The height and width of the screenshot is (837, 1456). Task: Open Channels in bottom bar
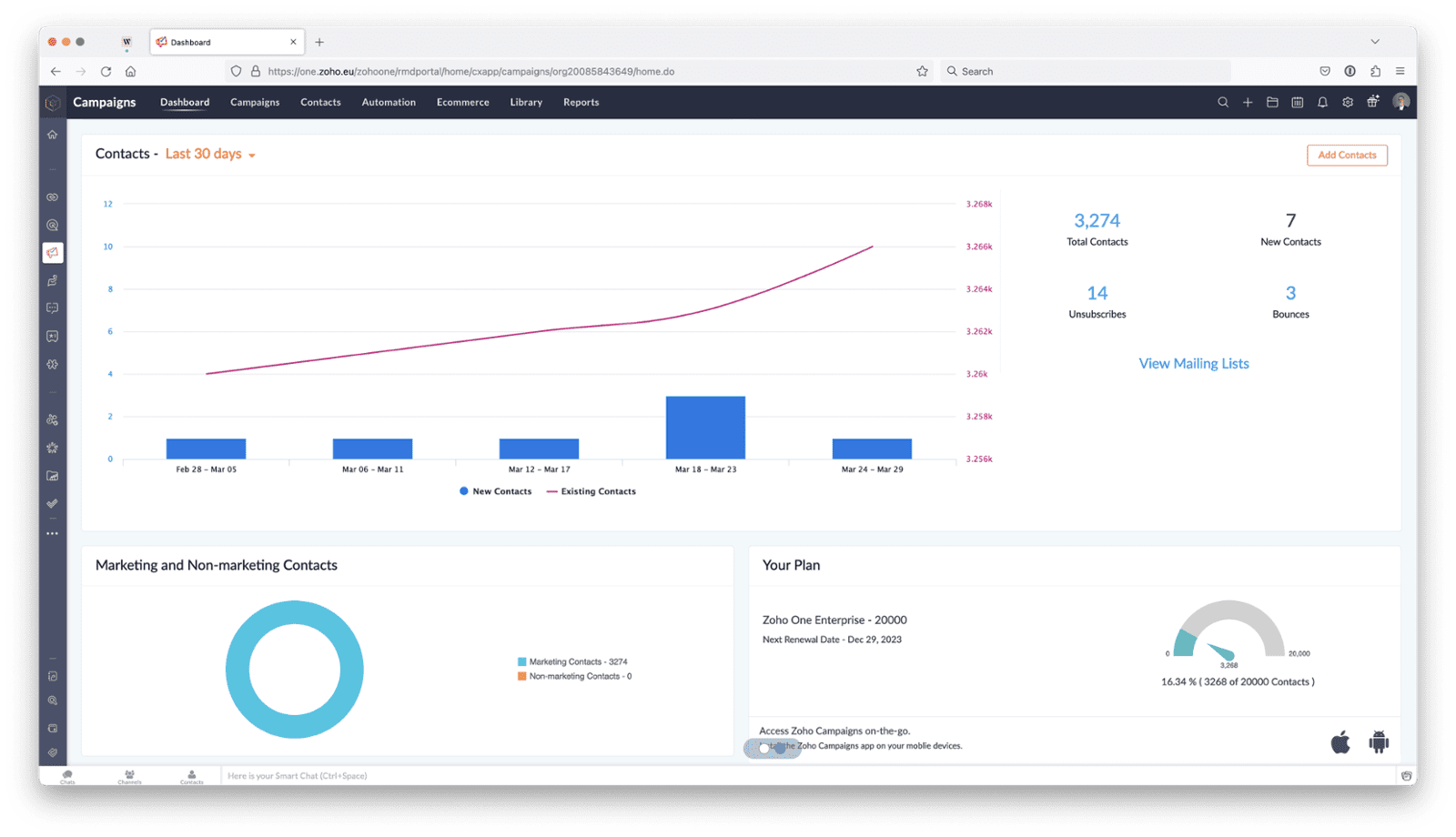(x=129, y=776)
